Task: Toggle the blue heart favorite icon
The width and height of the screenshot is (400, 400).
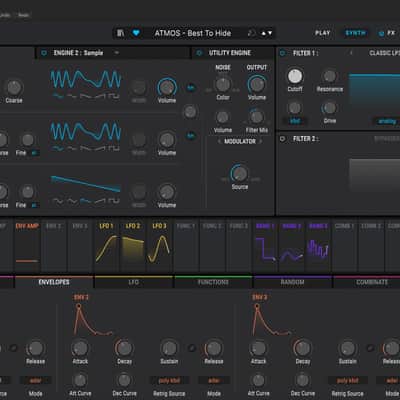Action: [x=136, y=33]
